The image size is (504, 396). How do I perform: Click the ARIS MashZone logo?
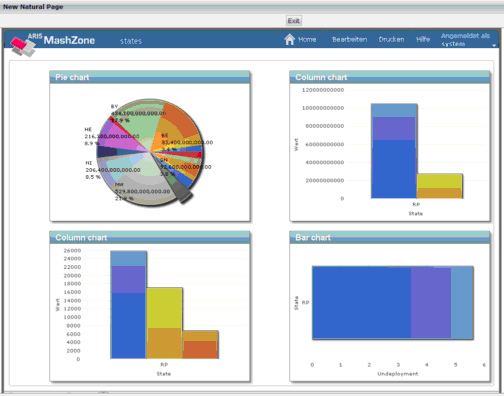pos(53,43)
